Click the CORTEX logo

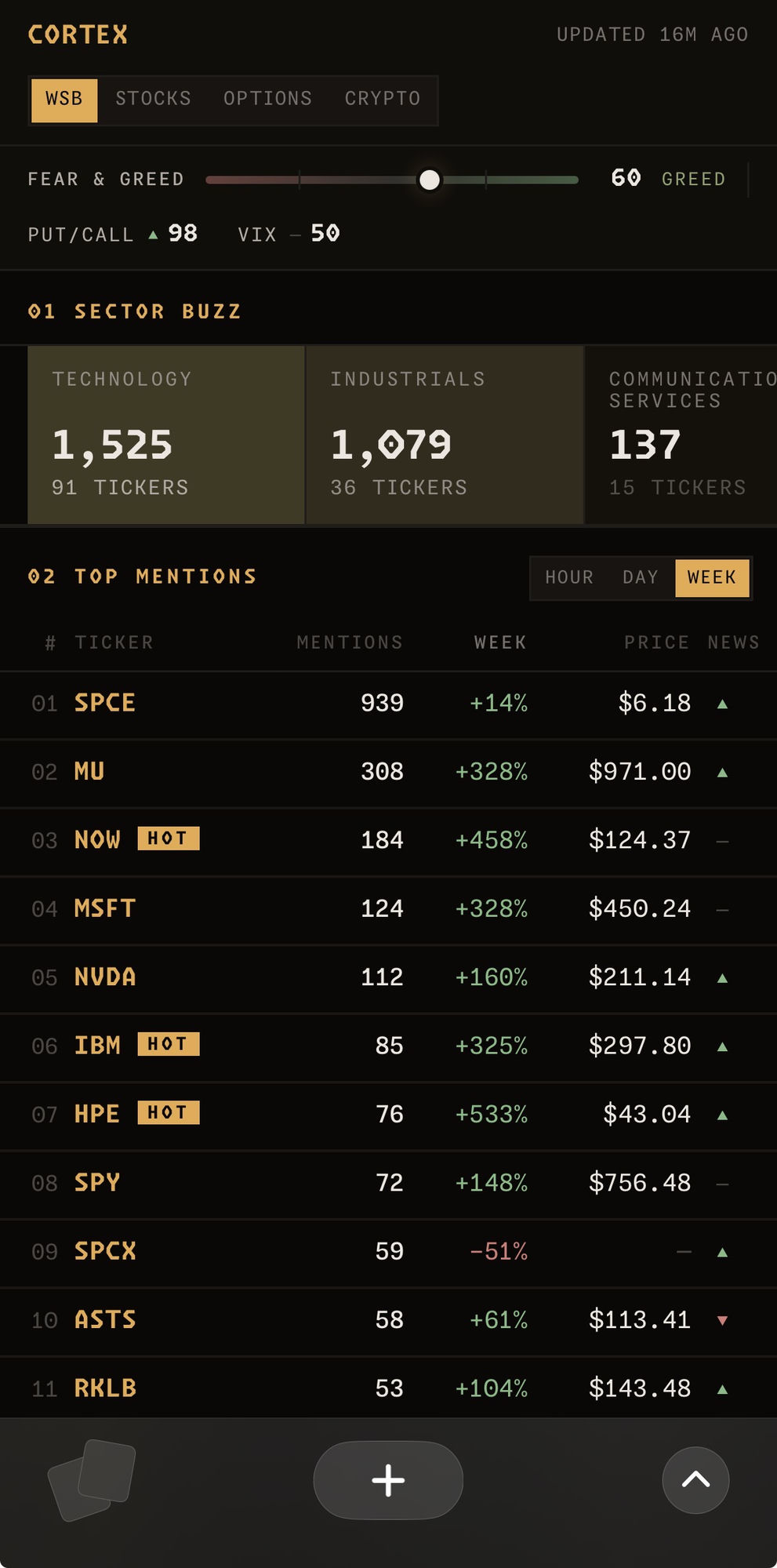coord(78,35)
